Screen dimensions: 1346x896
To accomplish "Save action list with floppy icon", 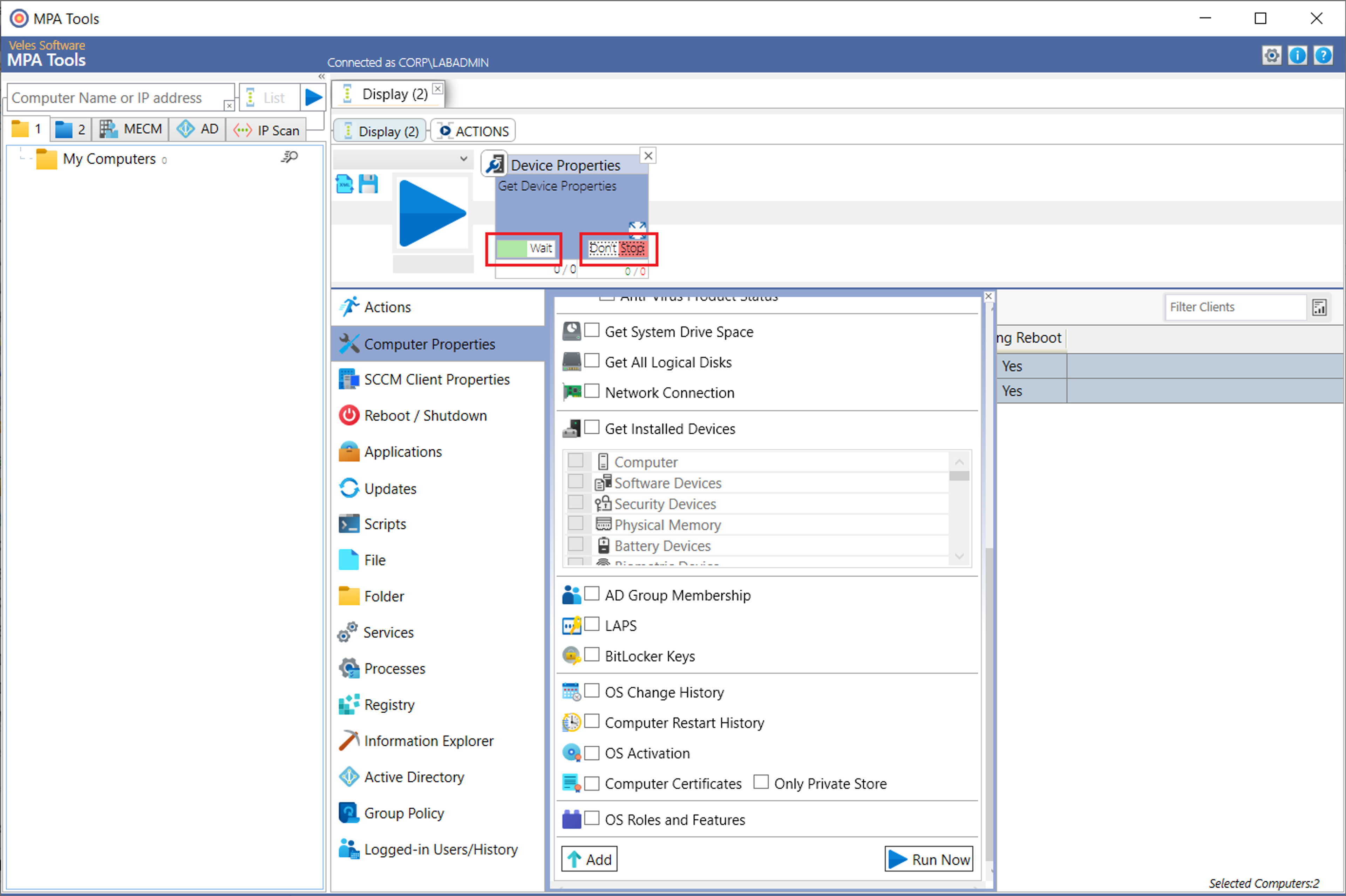I will pyautogui.click(x=368, y=184).
